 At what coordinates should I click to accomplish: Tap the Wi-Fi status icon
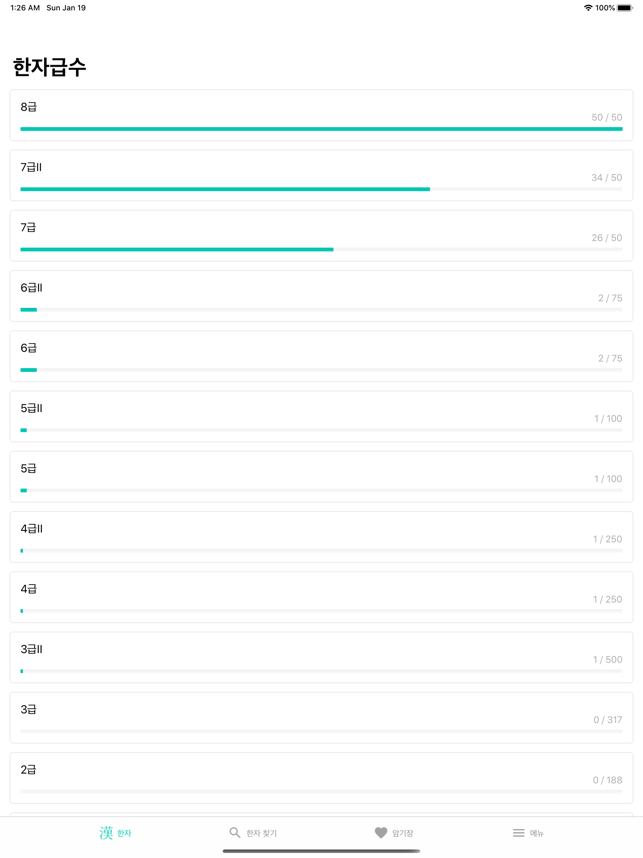point(588,8)
